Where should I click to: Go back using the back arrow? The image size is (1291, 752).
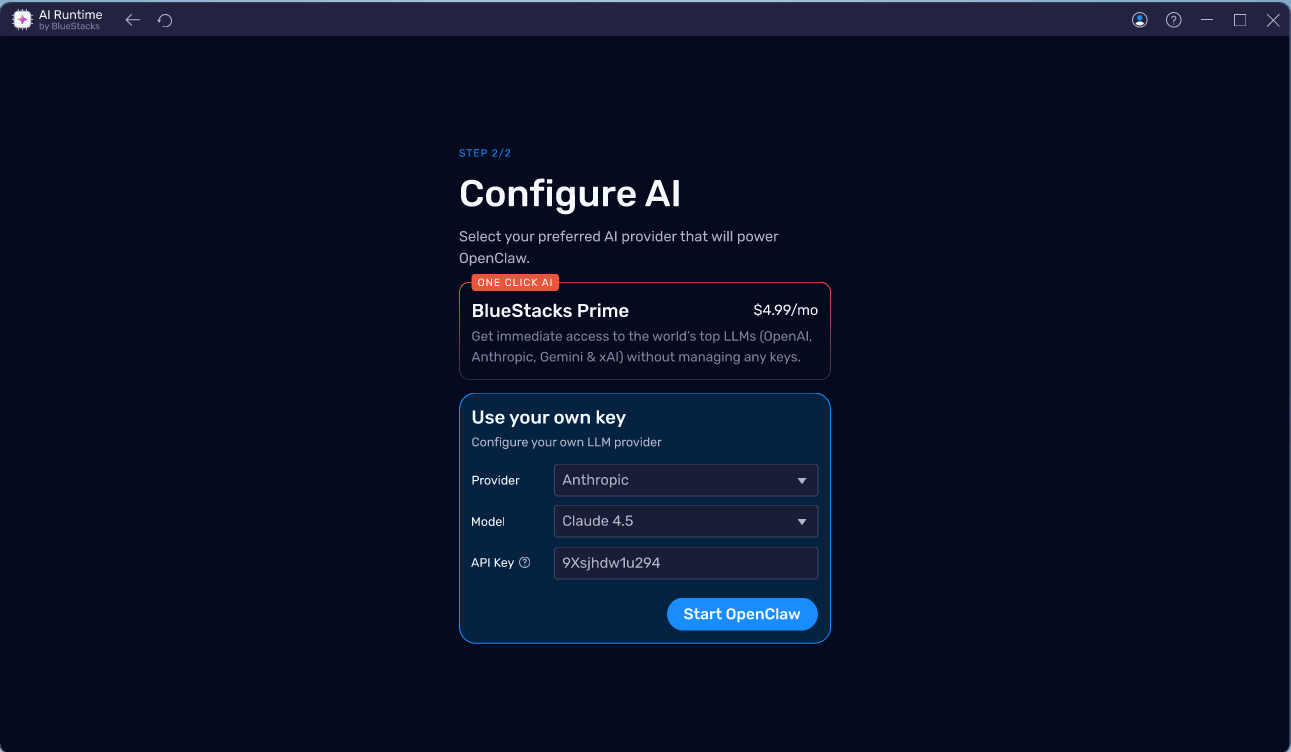[x=132, y=20]
